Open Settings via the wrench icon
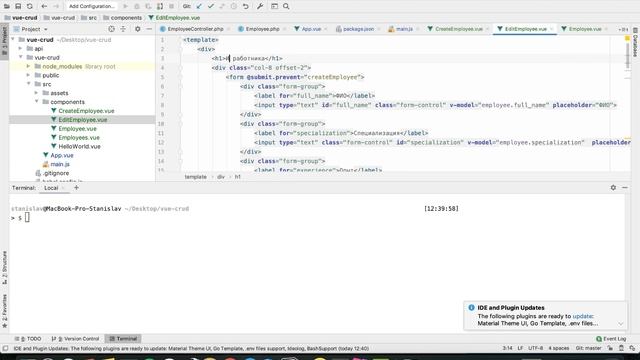Viewport: 640px width, 360px height. [260, 6]
